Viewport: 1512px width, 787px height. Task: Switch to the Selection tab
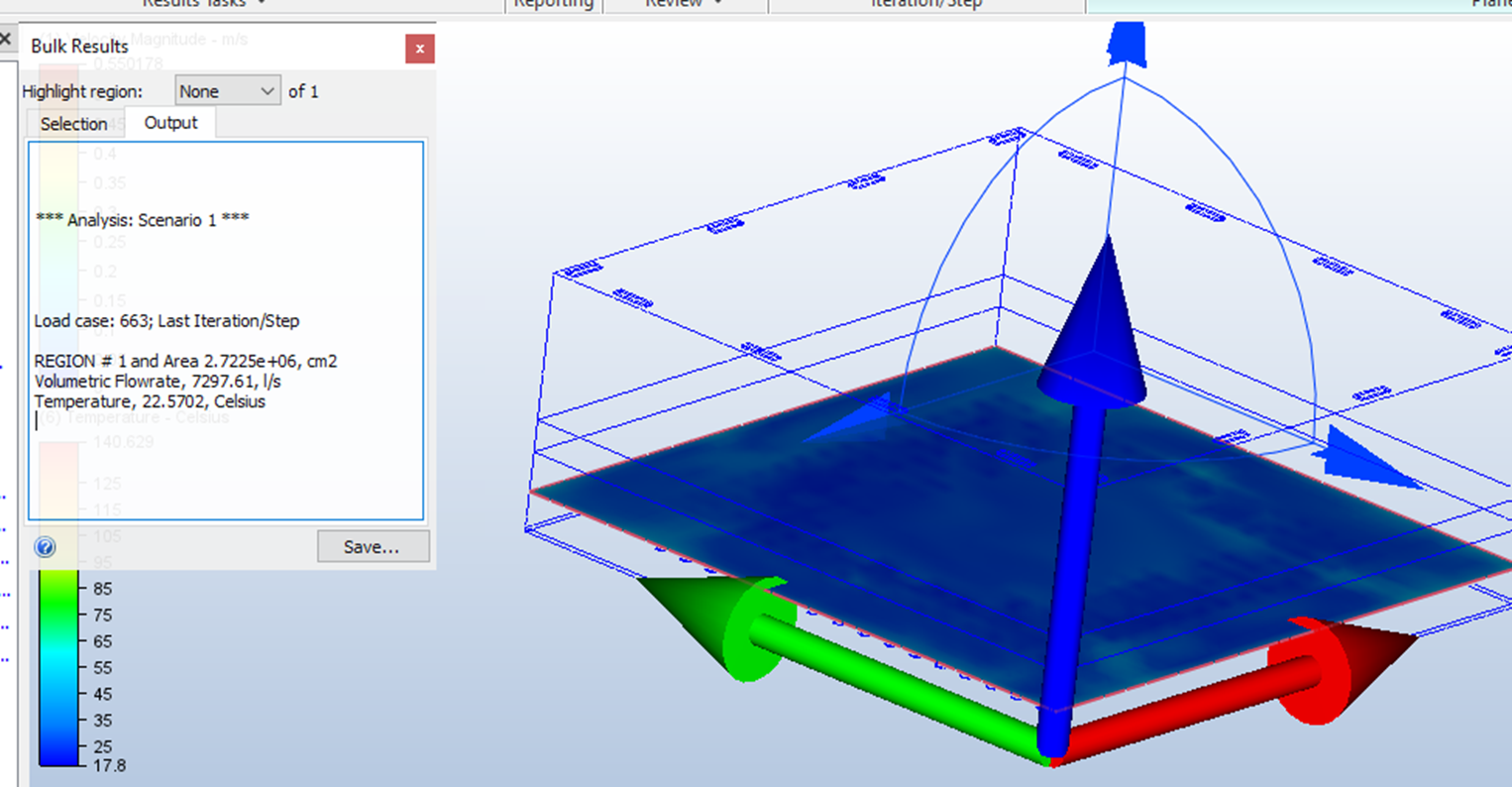click(x=74, y=123)
